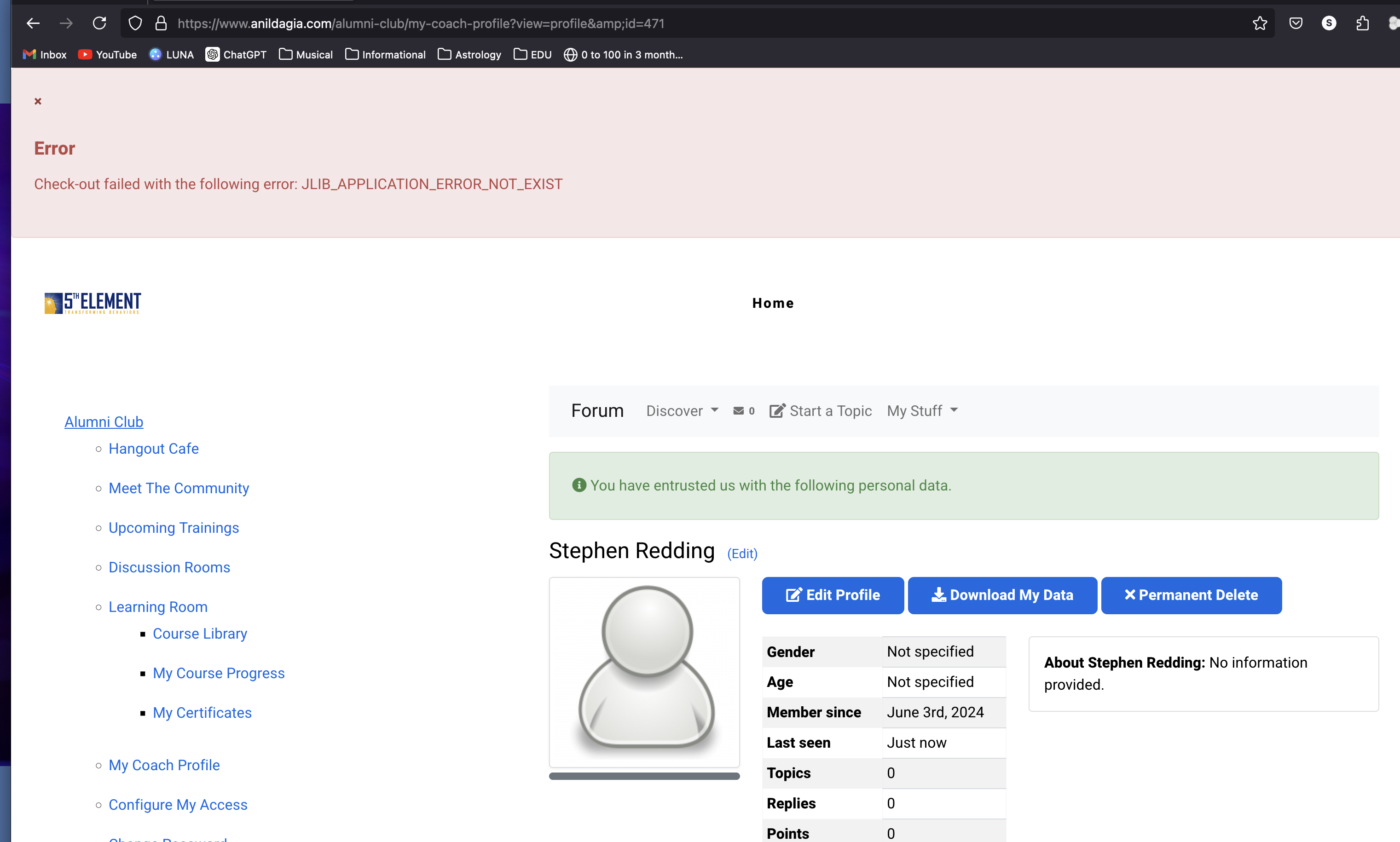Click the Home menu item
The width and height of the screenshot is (1400, 842).
[772, 303]
